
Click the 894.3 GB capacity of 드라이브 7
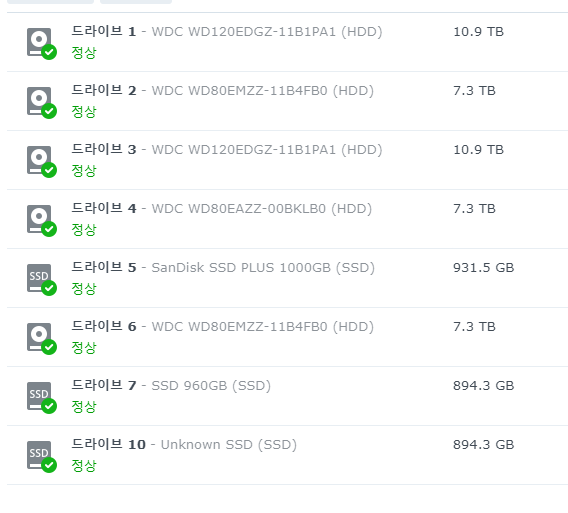(x=484, y=386)
